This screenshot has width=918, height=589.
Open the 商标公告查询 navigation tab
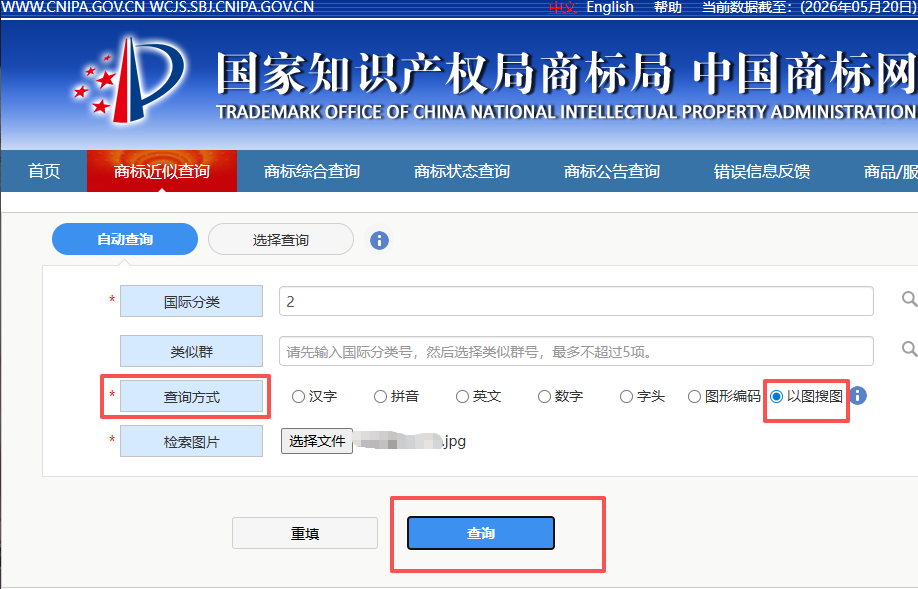tap(612, 171)
